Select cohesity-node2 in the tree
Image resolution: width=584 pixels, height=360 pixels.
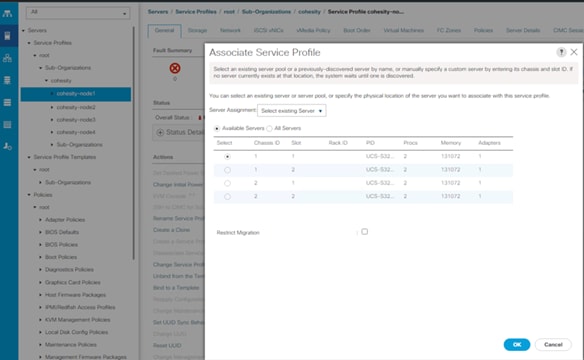tap(76, 107)
